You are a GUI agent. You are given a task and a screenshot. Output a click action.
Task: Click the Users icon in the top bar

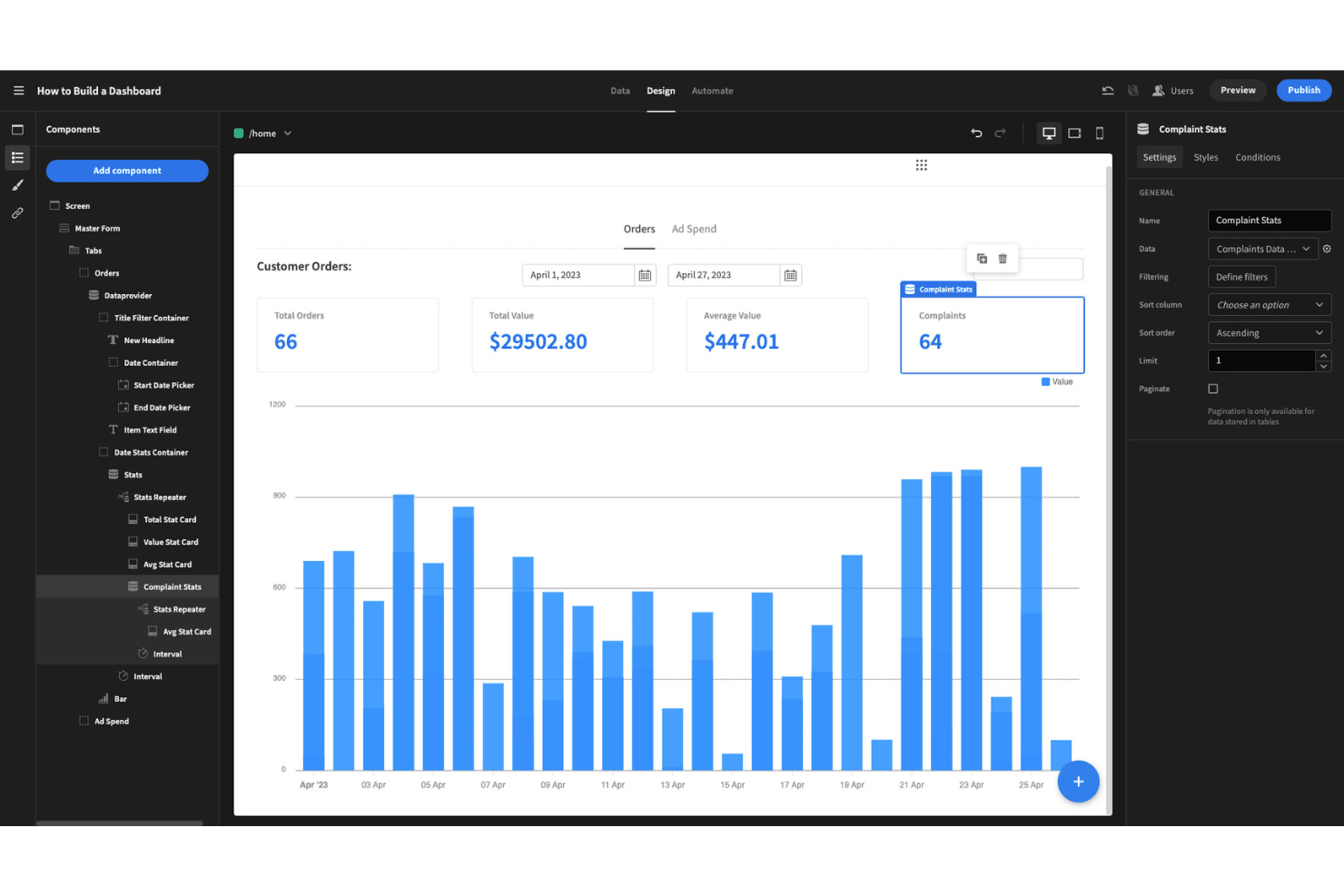point(1158,91)
